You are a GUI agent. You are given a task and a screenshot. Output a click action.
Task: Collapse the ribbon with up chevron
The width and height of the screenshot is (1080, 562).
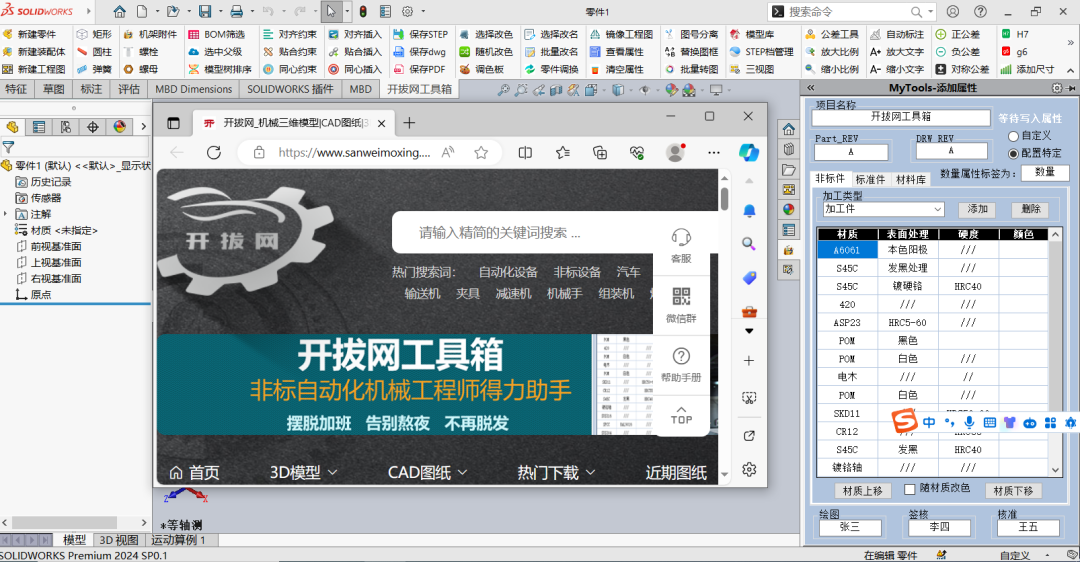[1070, 70]
